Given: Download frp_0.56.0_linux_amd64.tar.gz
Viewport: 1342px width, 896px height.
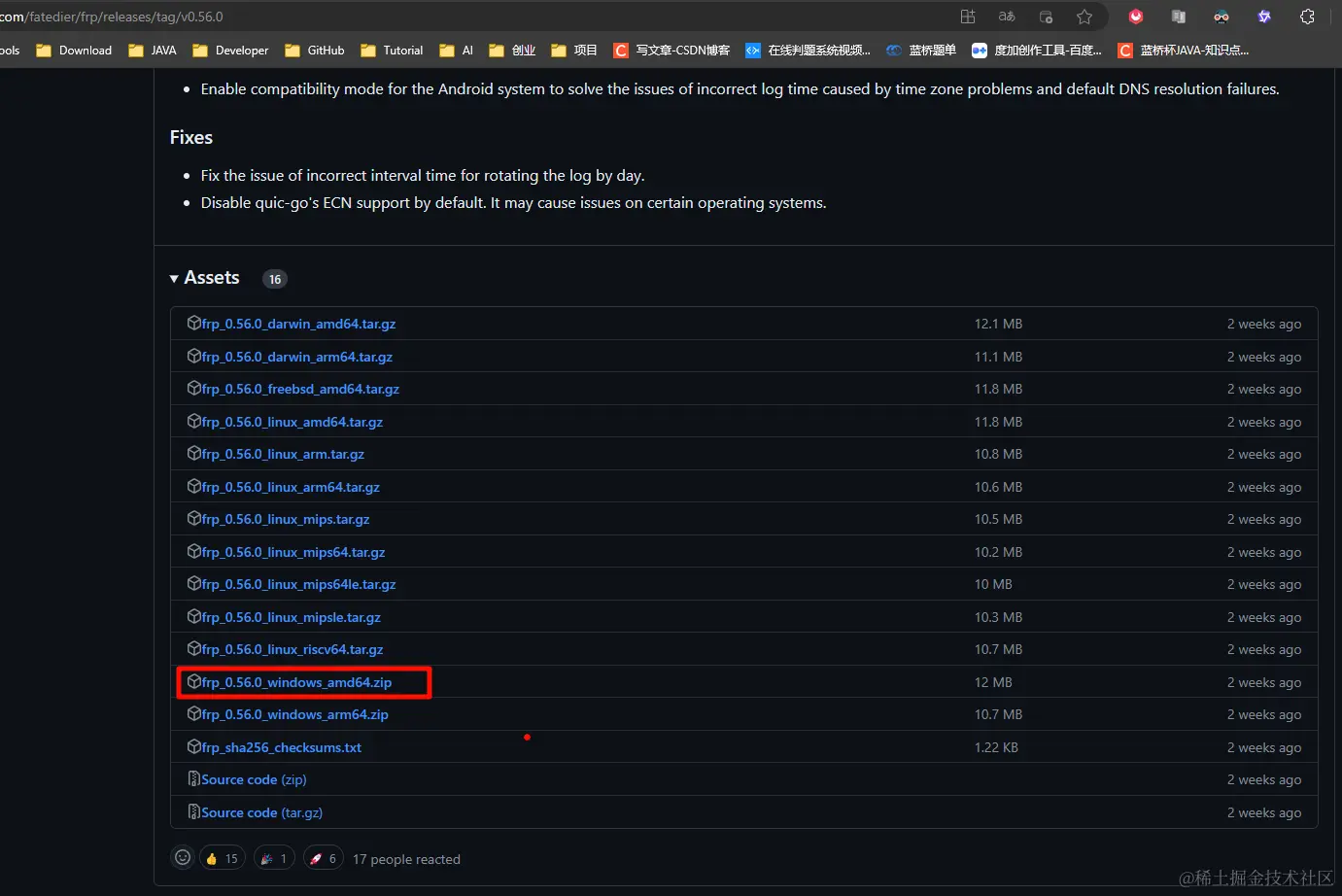Looking at the screenshot, I should 292,422.
